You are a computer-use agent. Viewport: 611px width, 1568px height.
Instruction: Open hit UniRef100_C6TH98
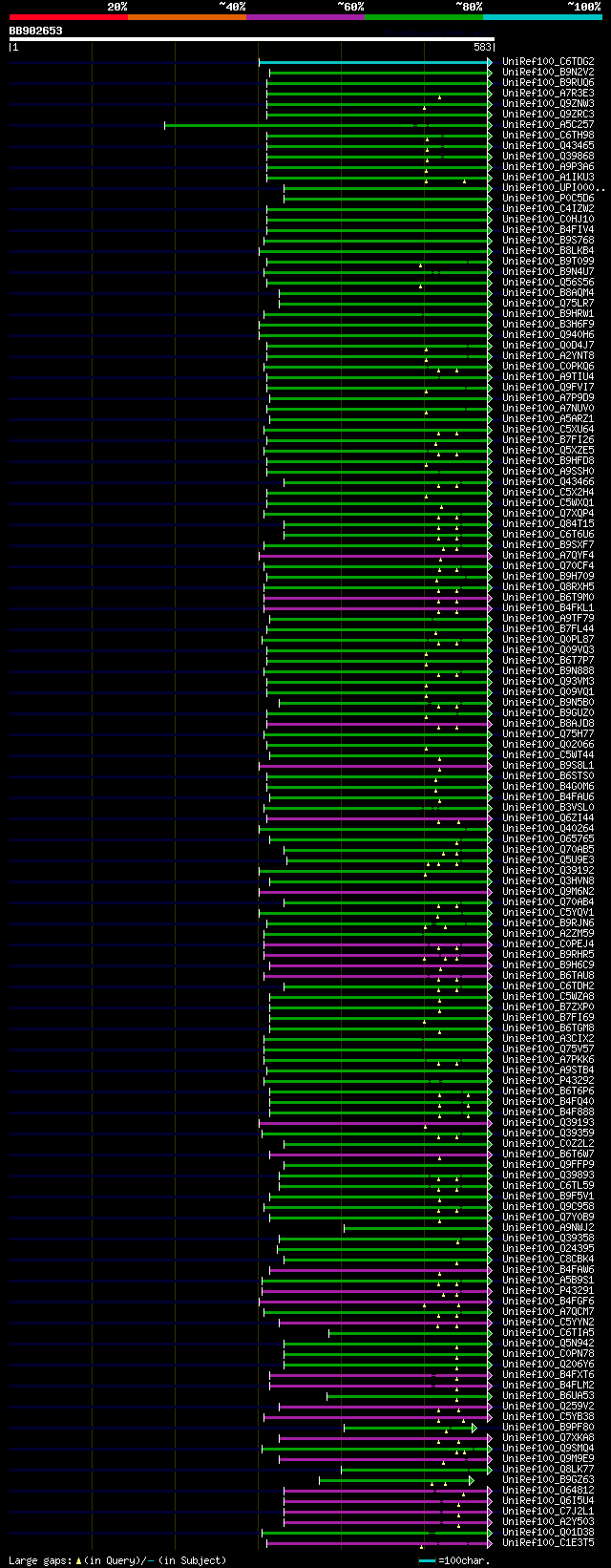(x=548, y=135)
